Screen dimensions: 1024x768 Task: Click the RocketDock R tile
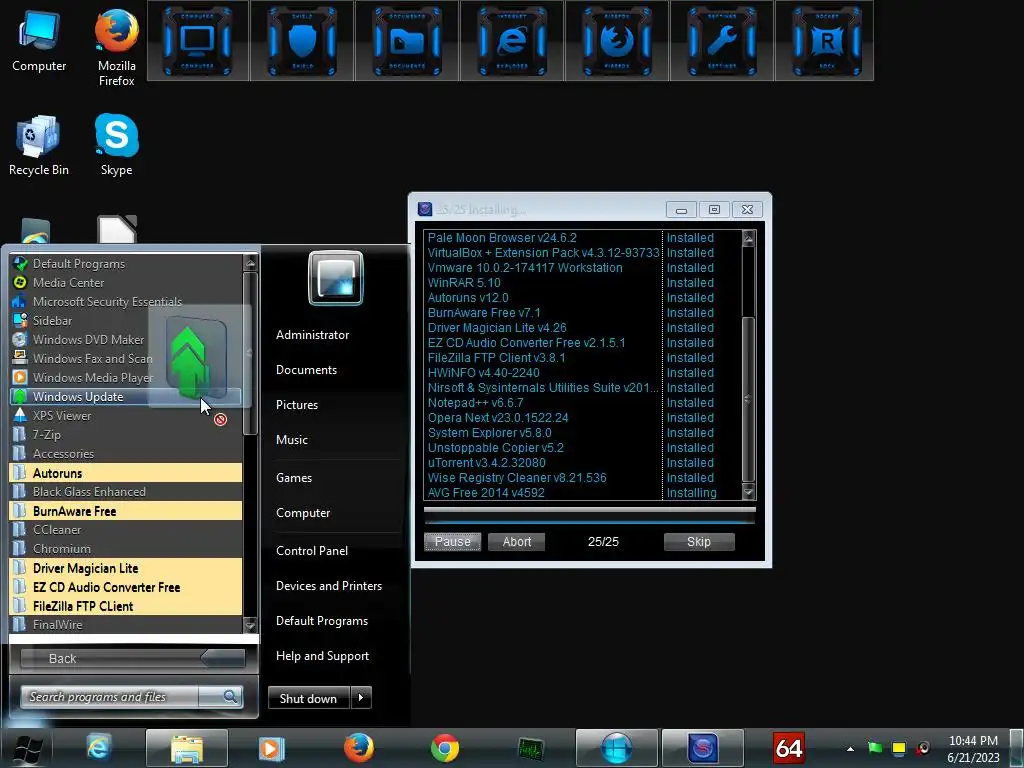(826, 40)
